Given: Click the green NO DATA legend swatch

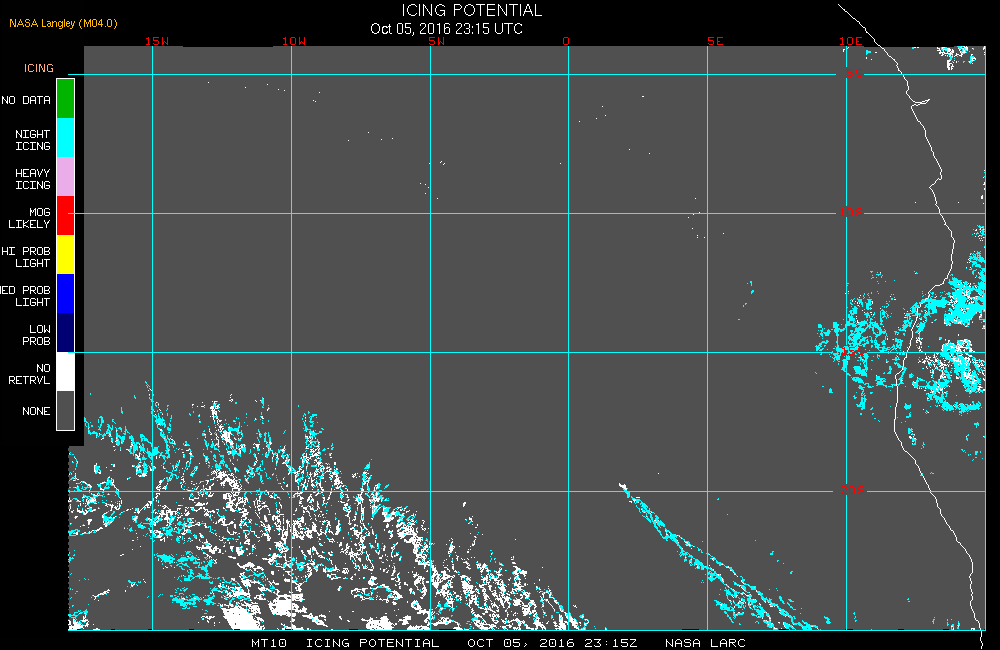Looking at the screenshot, I should 66,99.
